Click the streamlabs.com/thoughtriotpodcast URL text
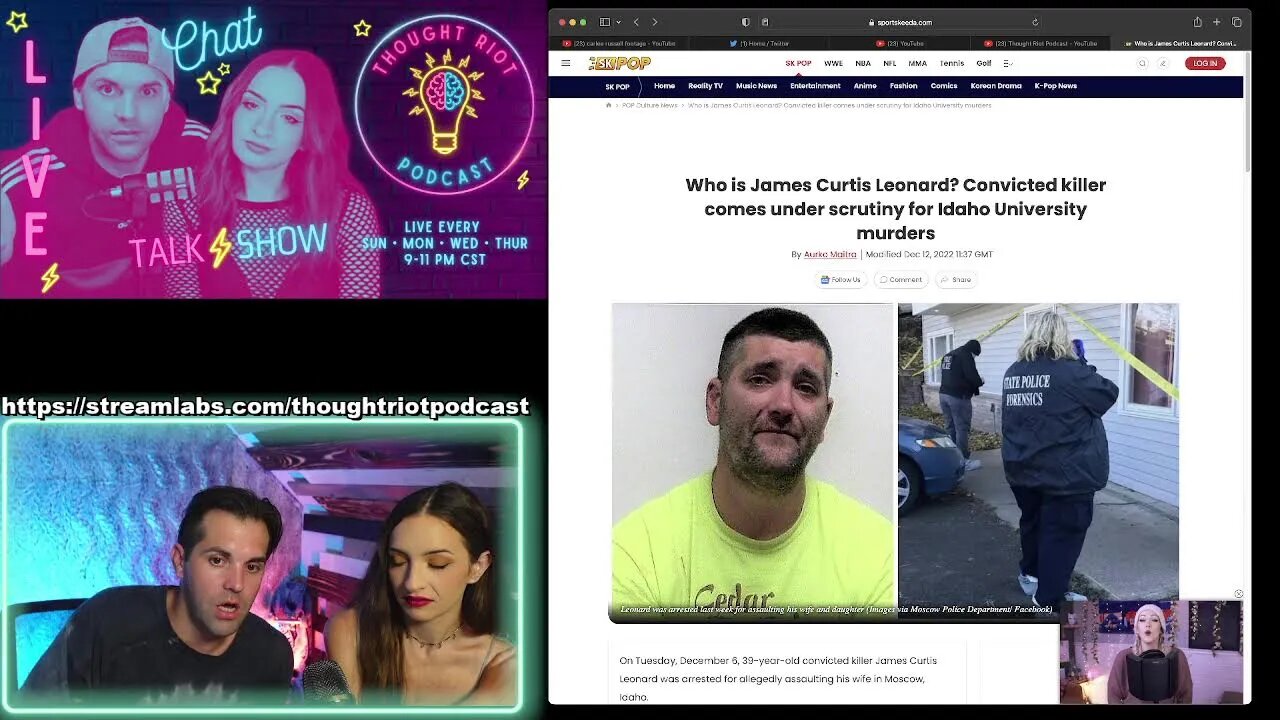The image size is (1280, 720). pyautogui.click(x=265, y=406)
